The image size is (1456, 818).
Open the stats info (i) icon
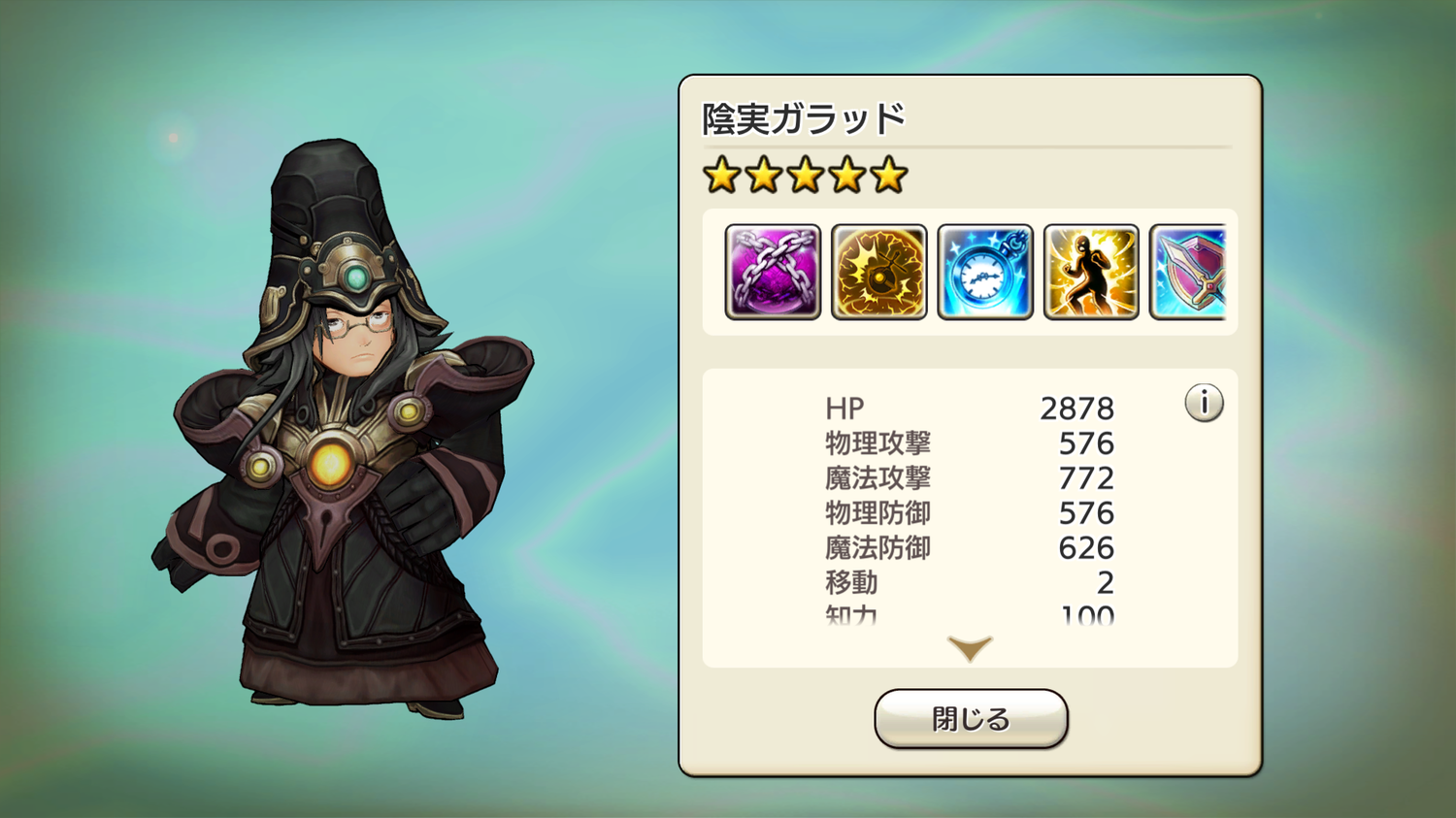click(x=1204, y=402)
